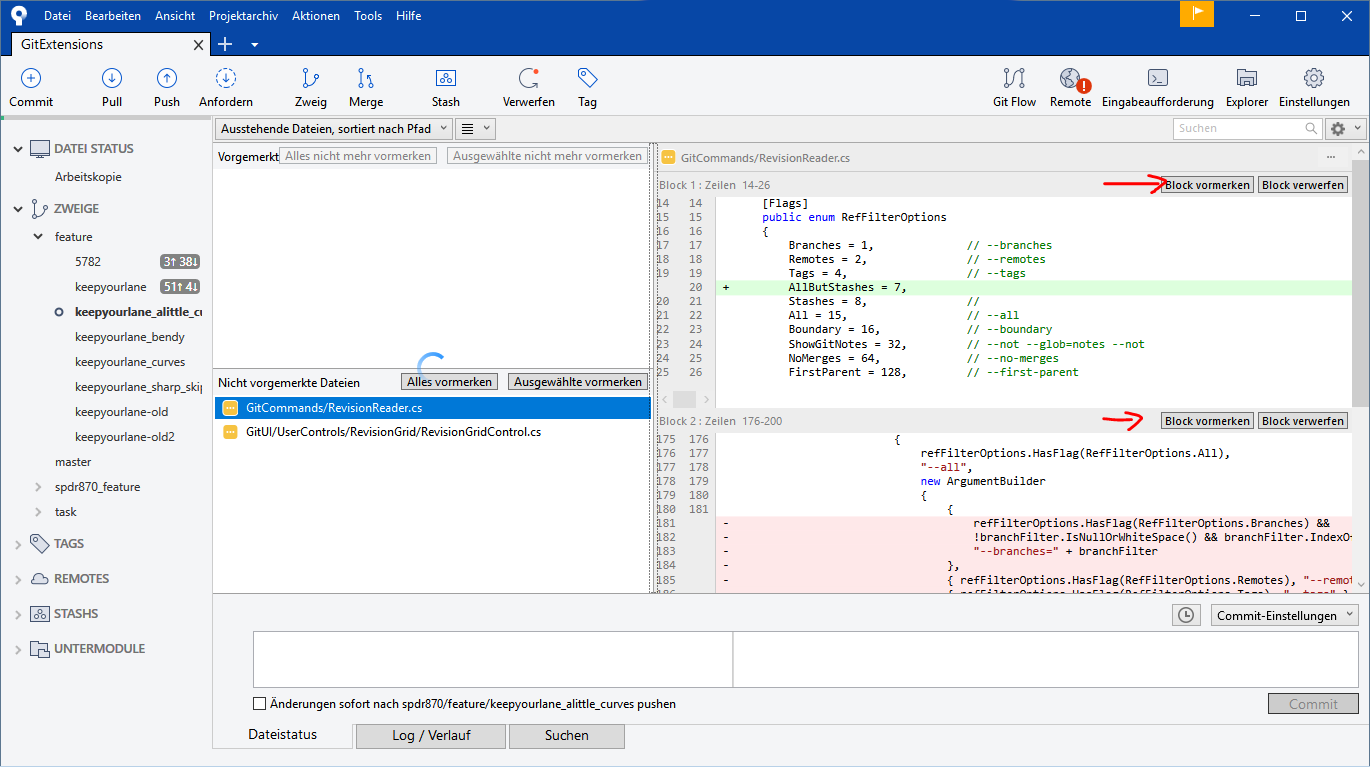This screenshot has width=1370, height=767.
Task: Collapse the DATEI STATUS section
Action: click(17, 149)
